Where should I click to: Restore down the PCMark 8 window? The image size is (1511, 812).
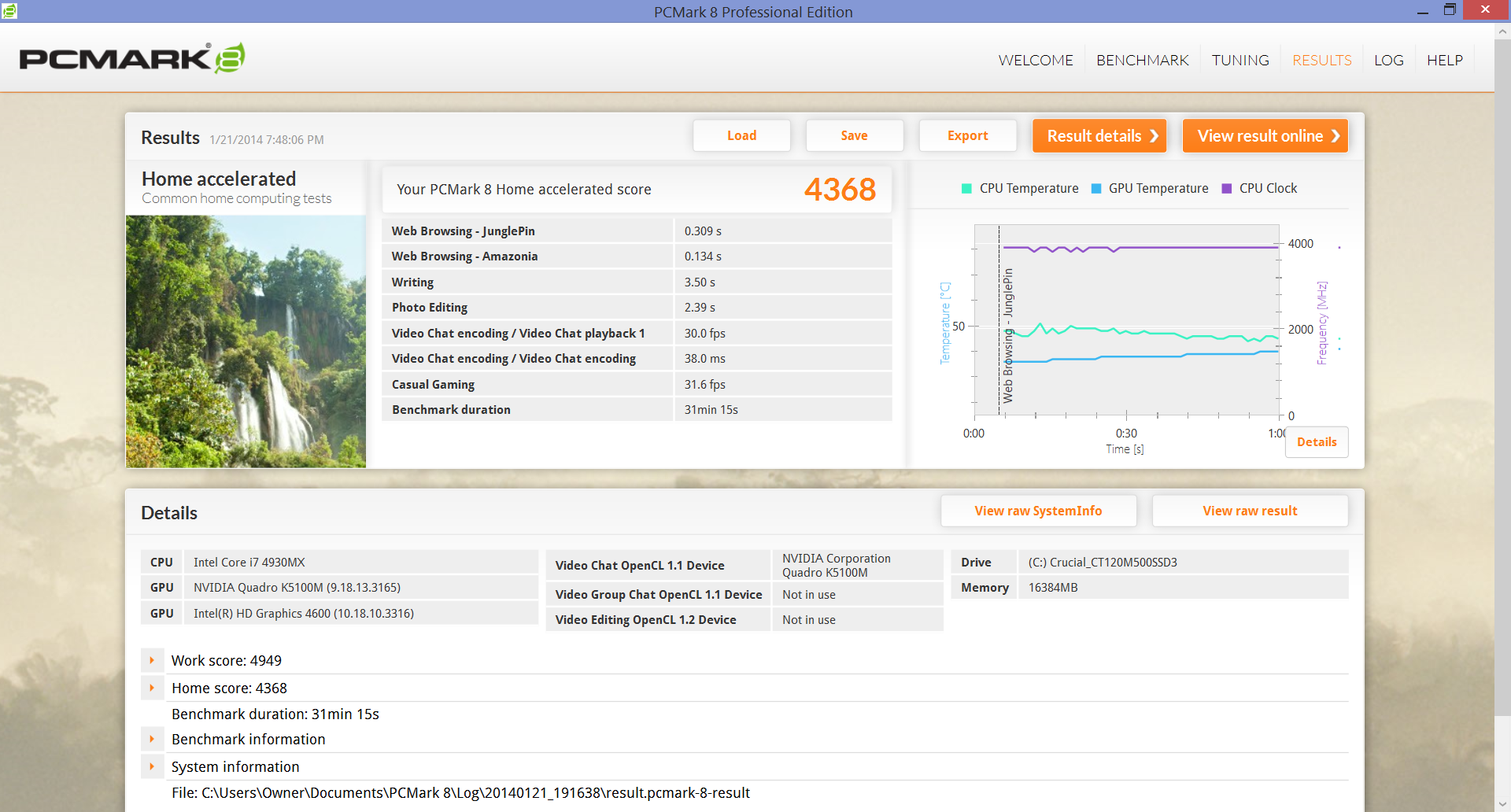click(x=1450, y=11)
